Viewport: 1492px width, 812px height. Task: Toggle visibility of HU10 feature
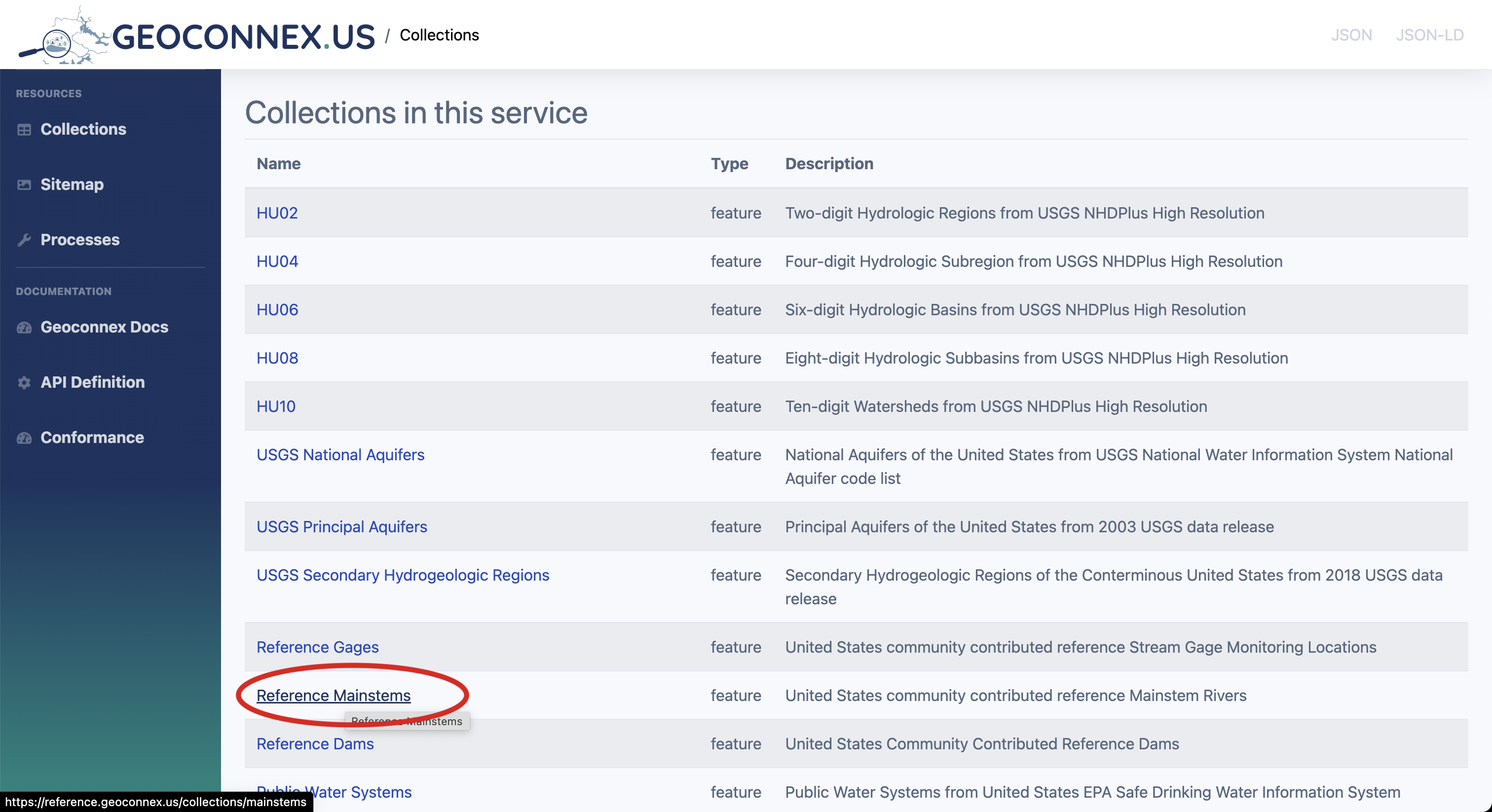(276, 406)
